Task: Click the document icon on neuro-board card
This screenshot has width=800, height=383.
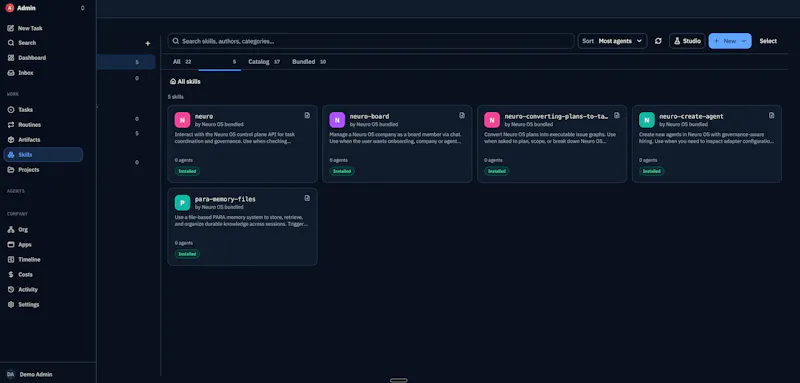Action: pos(462,115)
